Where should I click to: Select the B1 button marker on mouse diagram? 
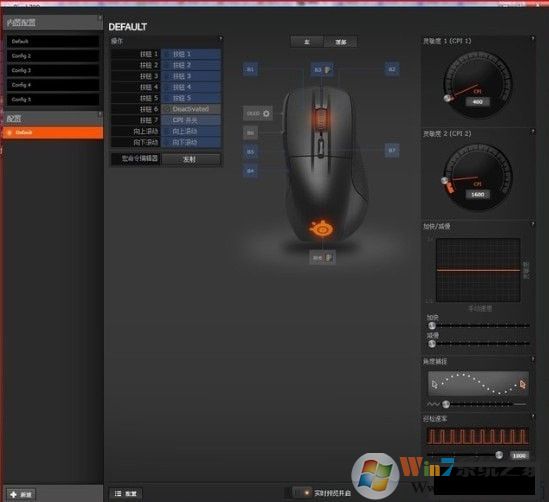pos(250,69)
